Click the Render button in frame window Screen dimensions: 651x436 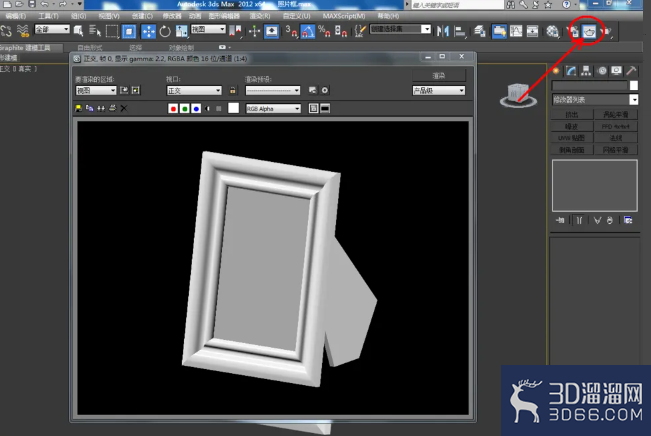[439, 75]
